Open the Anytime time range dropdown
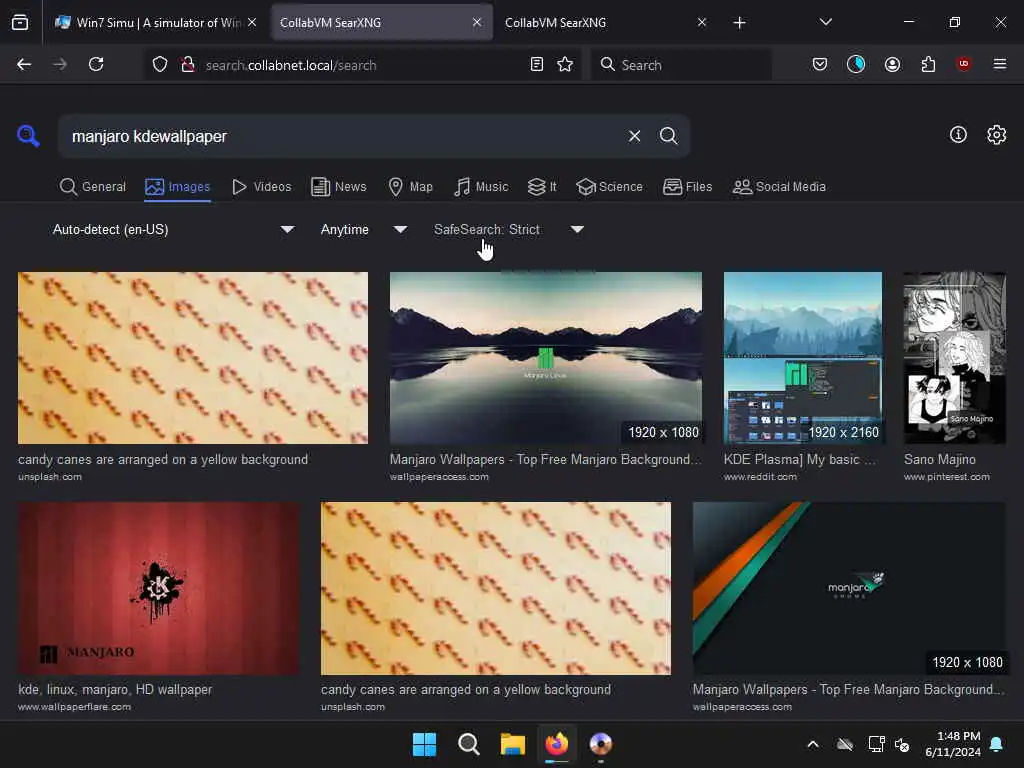1024x768 pixels. [364, 229]
